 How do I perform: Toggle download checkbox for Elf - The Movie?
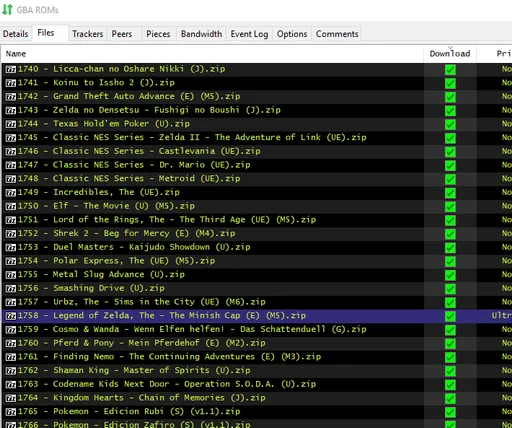click(450, 207)
